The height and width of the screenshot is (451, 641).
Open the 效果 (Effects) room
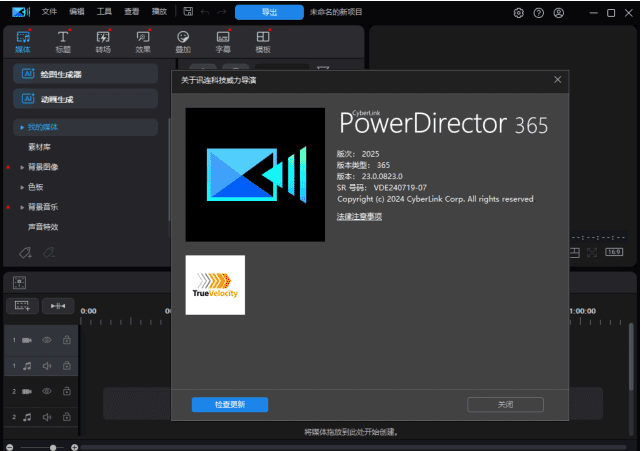pyautogui.click(x=143, y=42)
